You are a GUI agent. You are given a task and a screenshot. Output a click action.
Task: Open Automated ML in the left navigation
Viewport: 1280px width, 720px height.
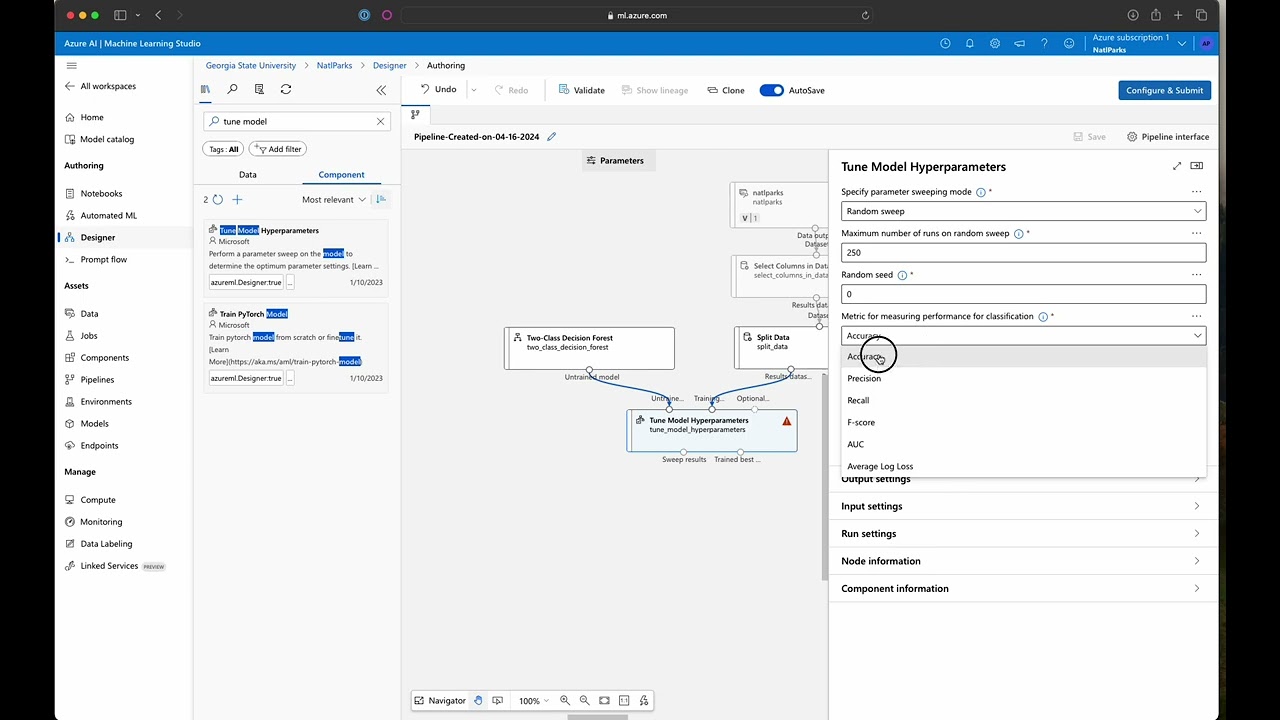click(108, 215)
